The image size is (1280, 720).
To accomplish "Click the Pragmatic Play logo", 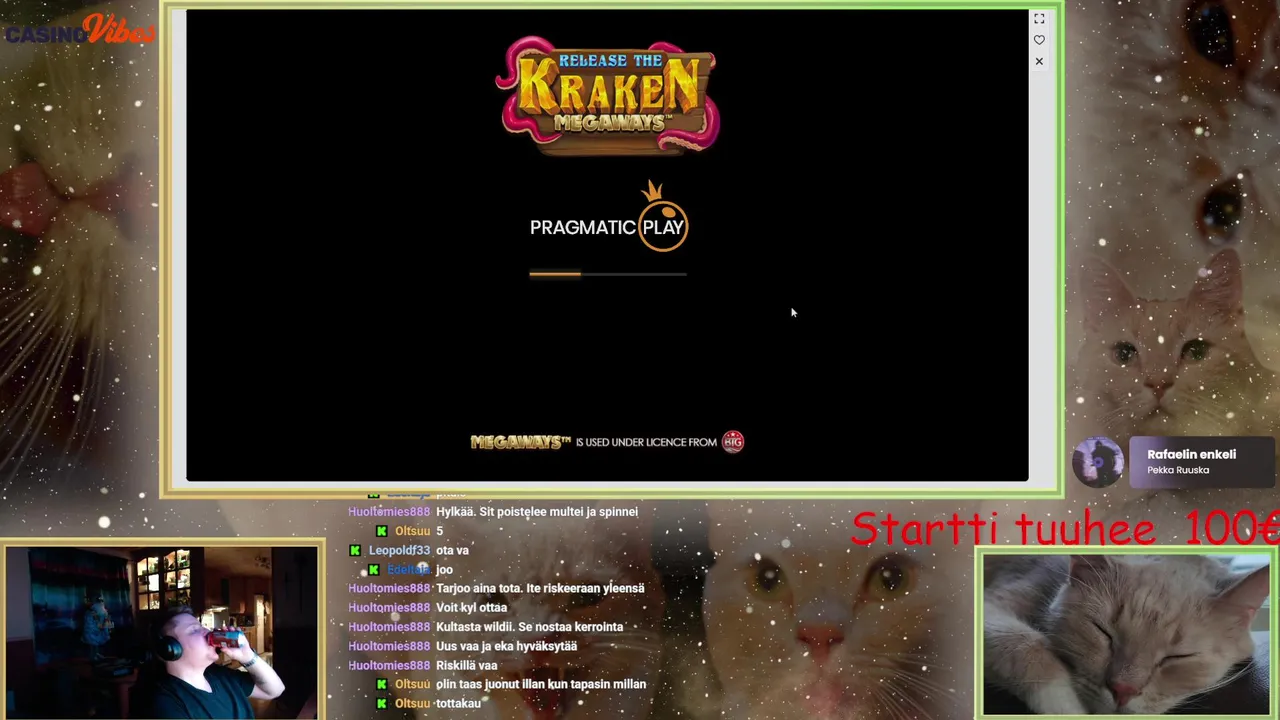I will tap(608, 218).
